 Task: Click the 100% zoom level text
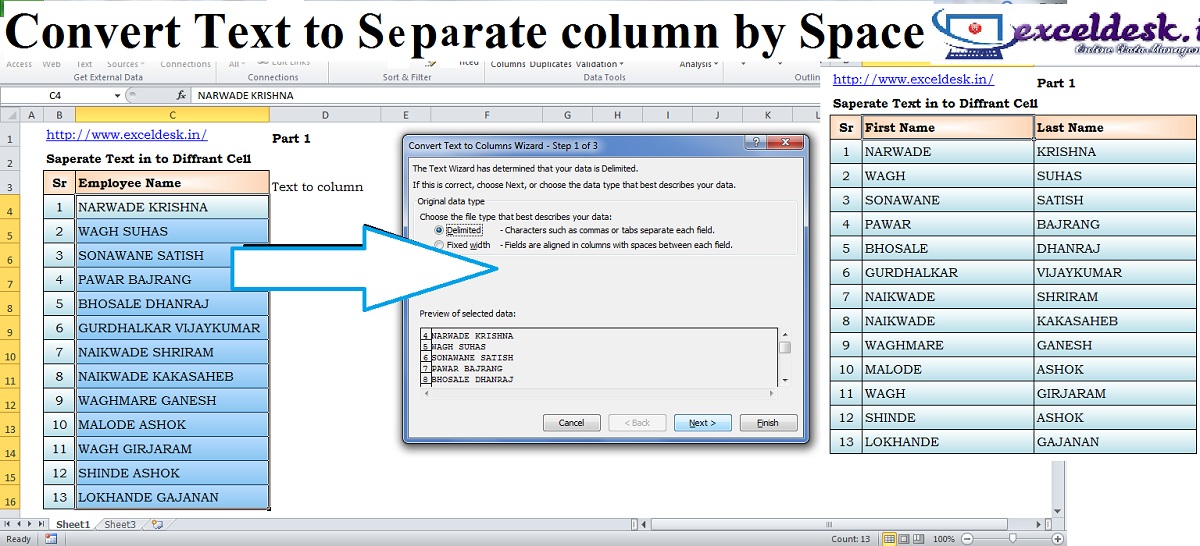pos(945,539)
